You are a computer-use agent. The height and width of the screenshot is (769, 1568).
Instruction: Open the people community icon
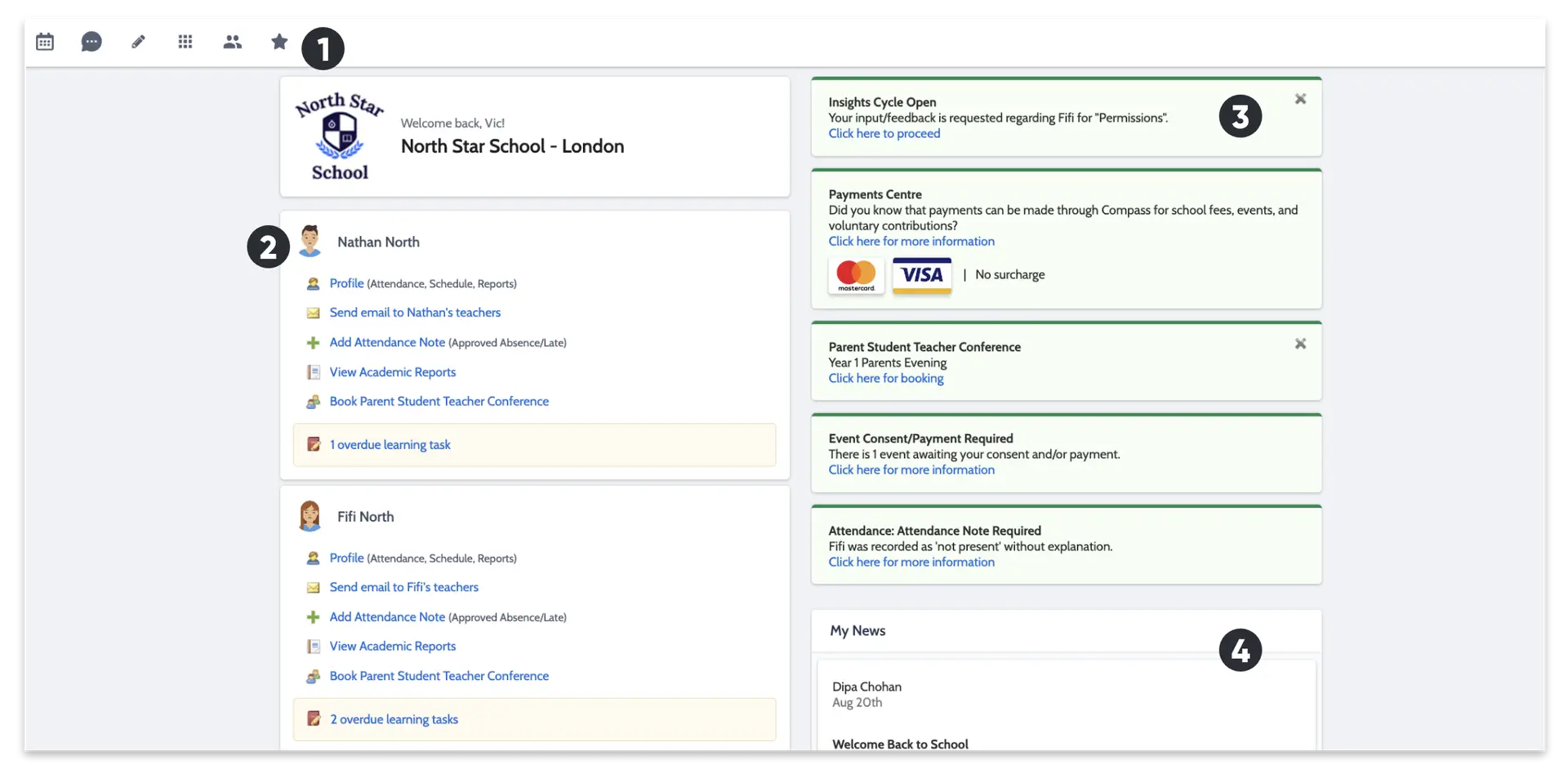232,42
